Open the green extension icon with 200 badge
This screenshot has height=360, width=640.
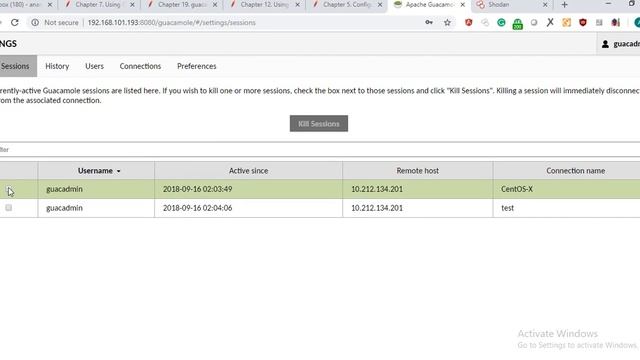[518, 24]
